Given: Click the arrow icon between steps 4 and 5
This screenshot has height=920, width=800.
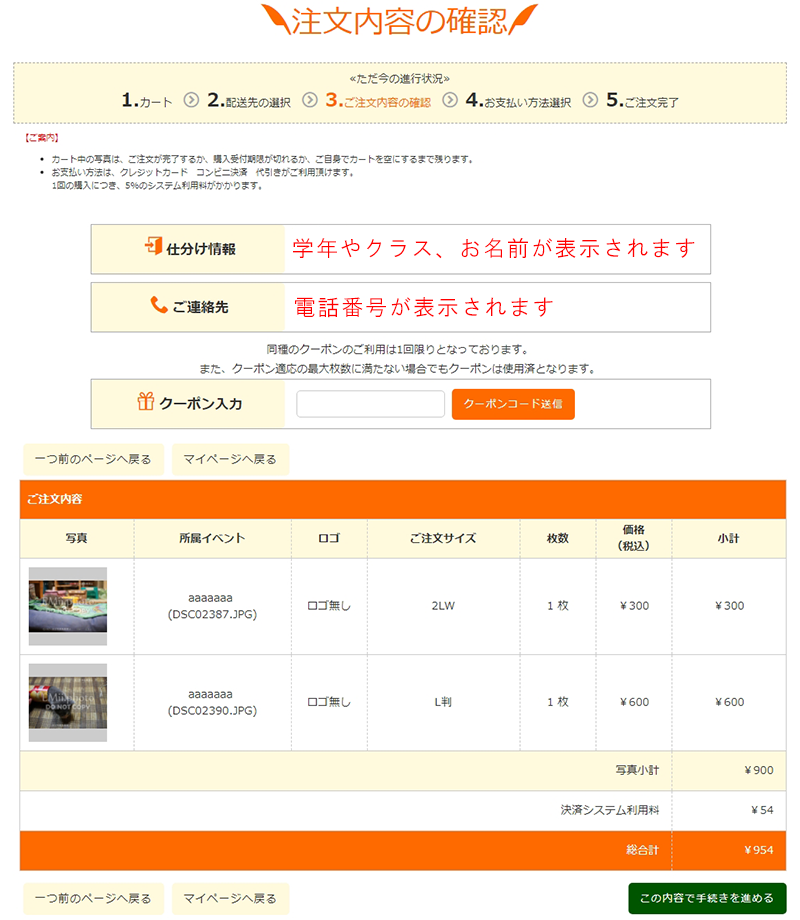Looking at the screenshot, I should 590,100.
